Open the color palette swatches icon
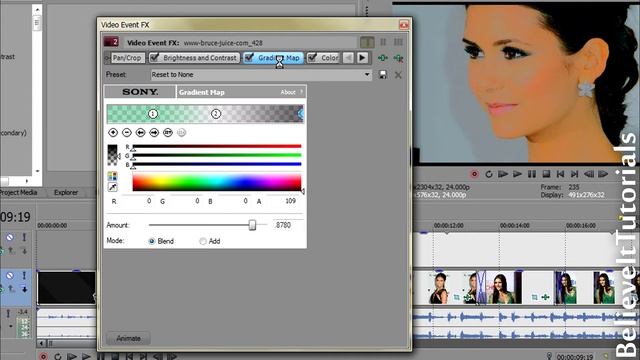The image size is (640, 360). [112, 176]
